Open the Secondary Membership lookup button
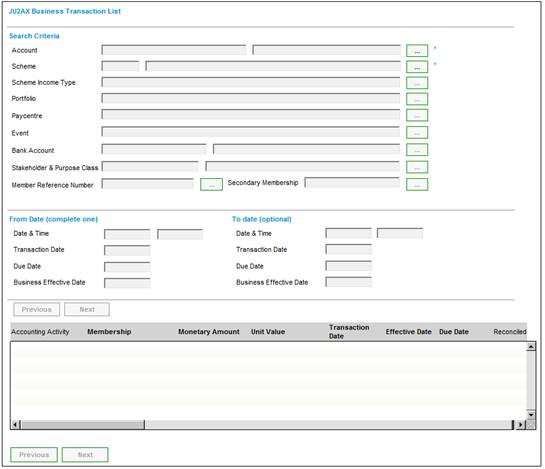This screenshot has width=545, height=469. (417, 185)
